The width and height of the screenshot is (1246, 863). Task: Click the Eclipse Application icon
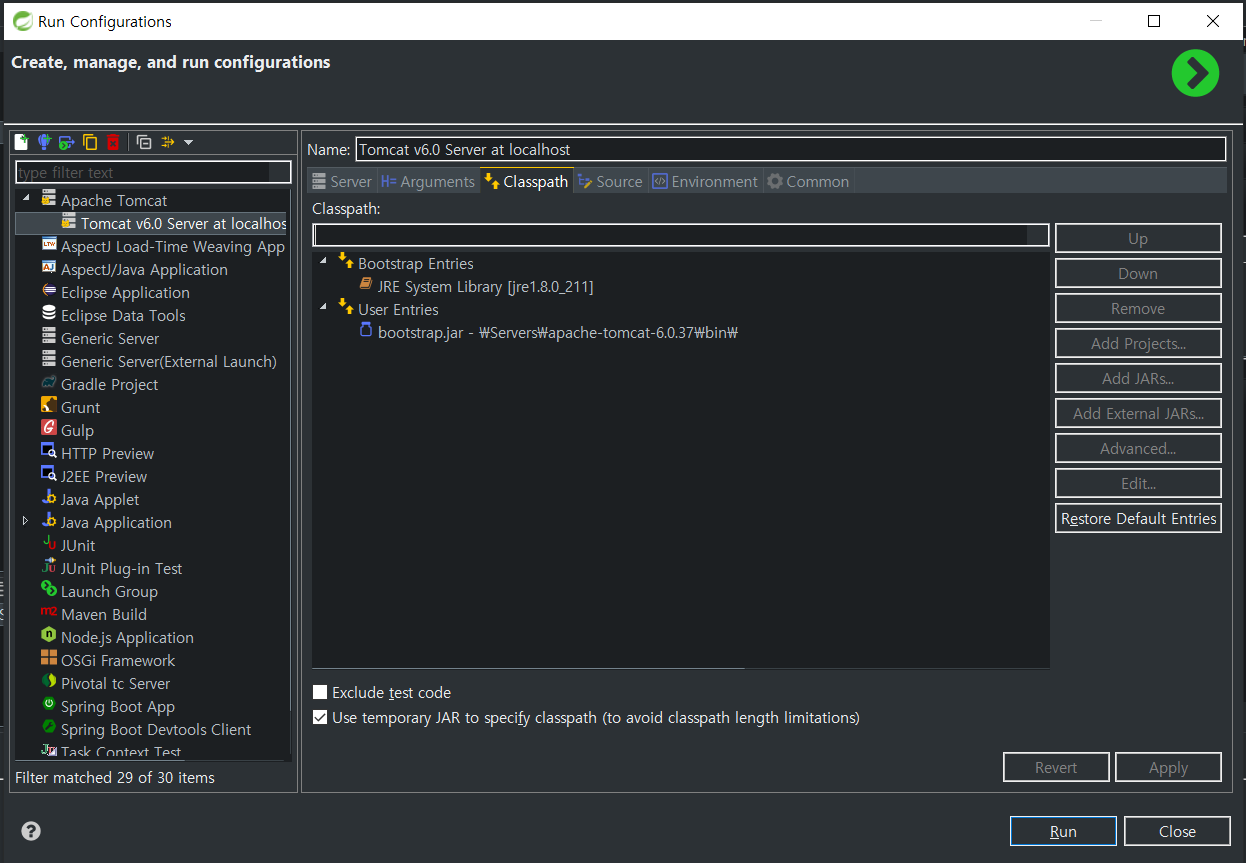pyautogui.click(x=49, y=292)
